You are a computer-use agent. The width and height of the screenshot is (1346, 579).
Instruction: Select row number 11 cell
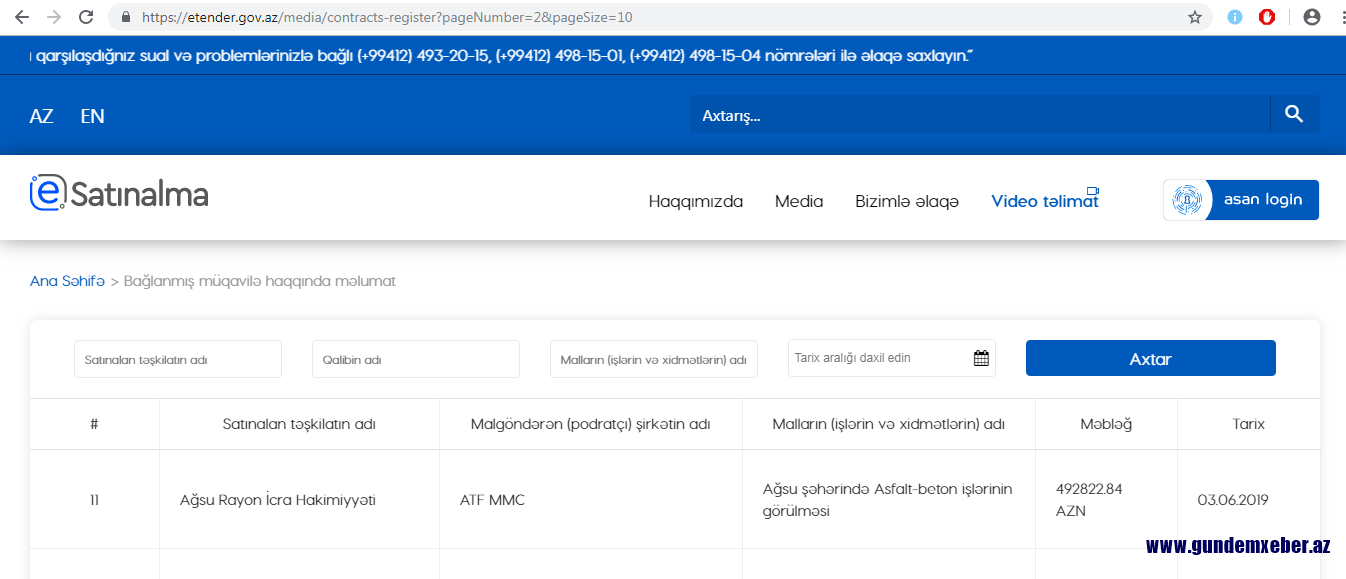94,500
